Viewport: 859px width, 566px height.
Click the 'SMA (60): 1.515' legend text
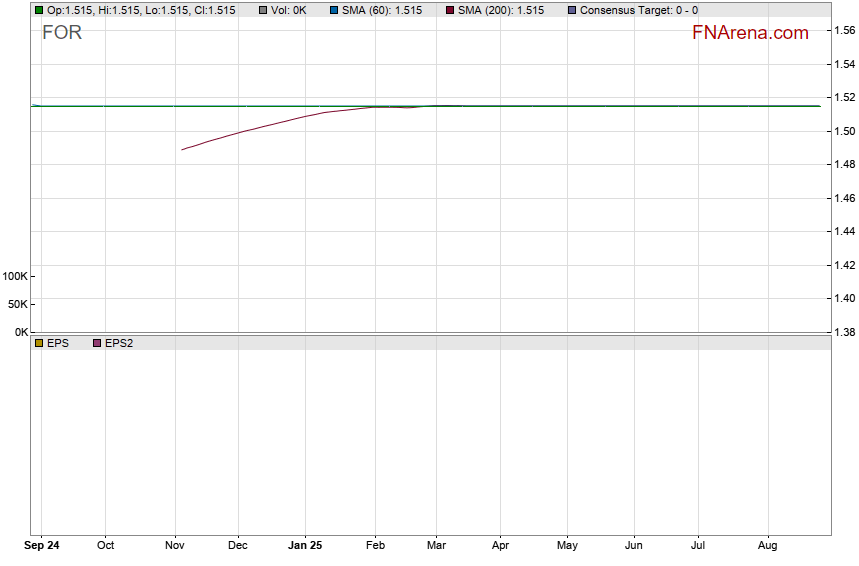pyautogui.click(x=382, y=10)
